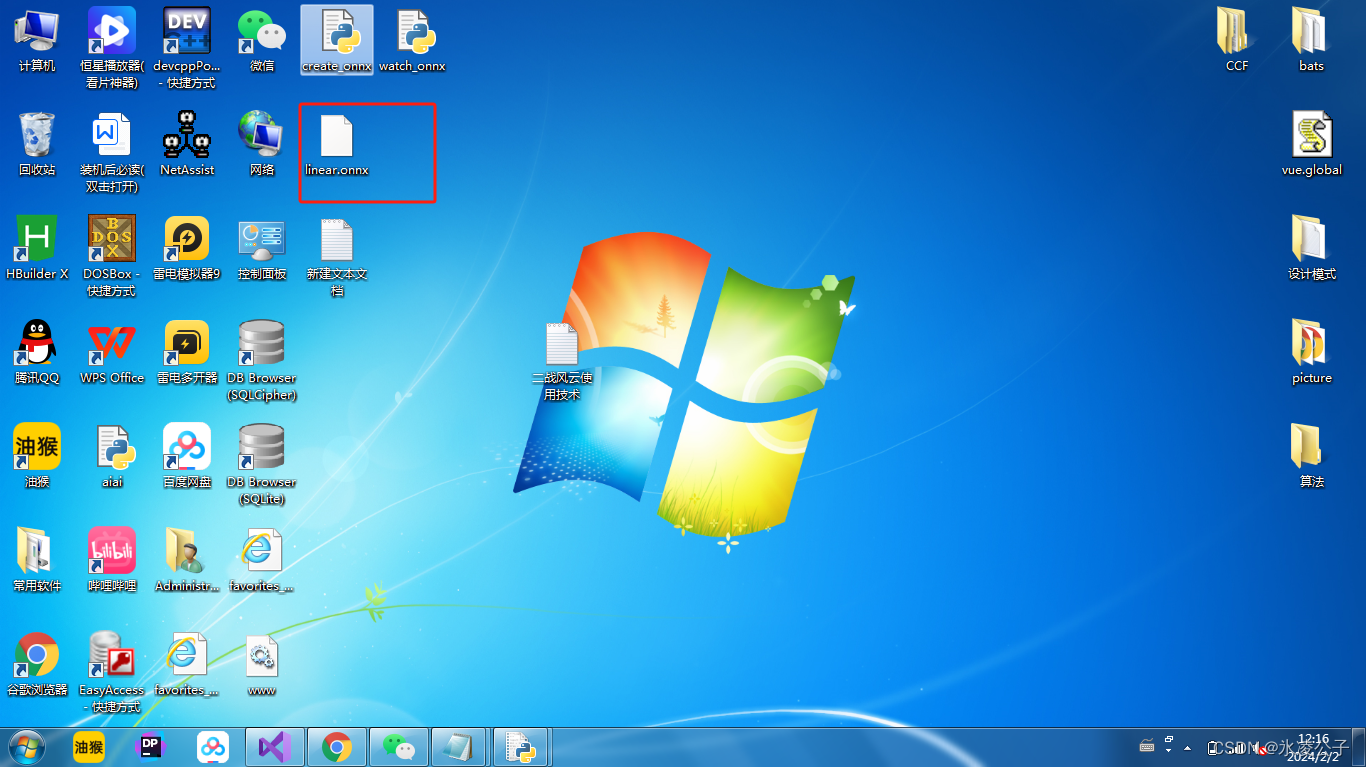Select the devcppPortable shortcut icon
Viewport: 1366px width, 767px height.
(x=187, y=48)
